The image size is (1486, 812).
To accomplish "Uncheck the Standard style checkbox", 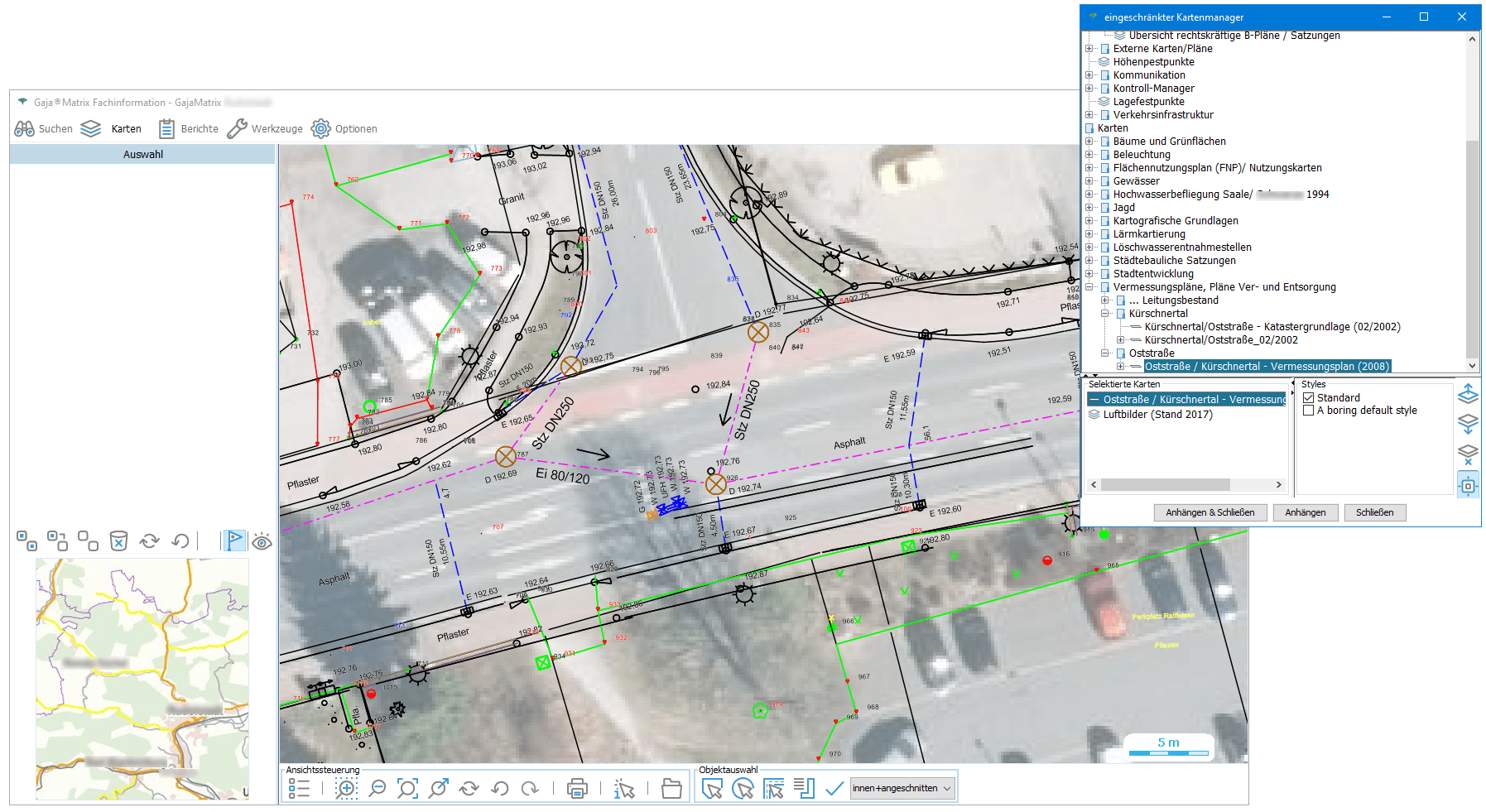I will tap(1309, 398).
